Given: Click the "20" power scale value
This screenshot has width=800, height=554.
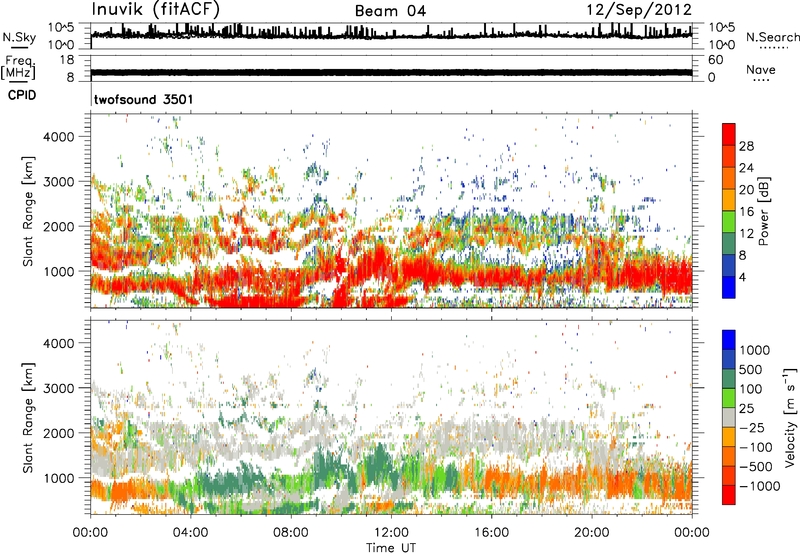Looking at the screenshot, I should [x=746, y=190].
